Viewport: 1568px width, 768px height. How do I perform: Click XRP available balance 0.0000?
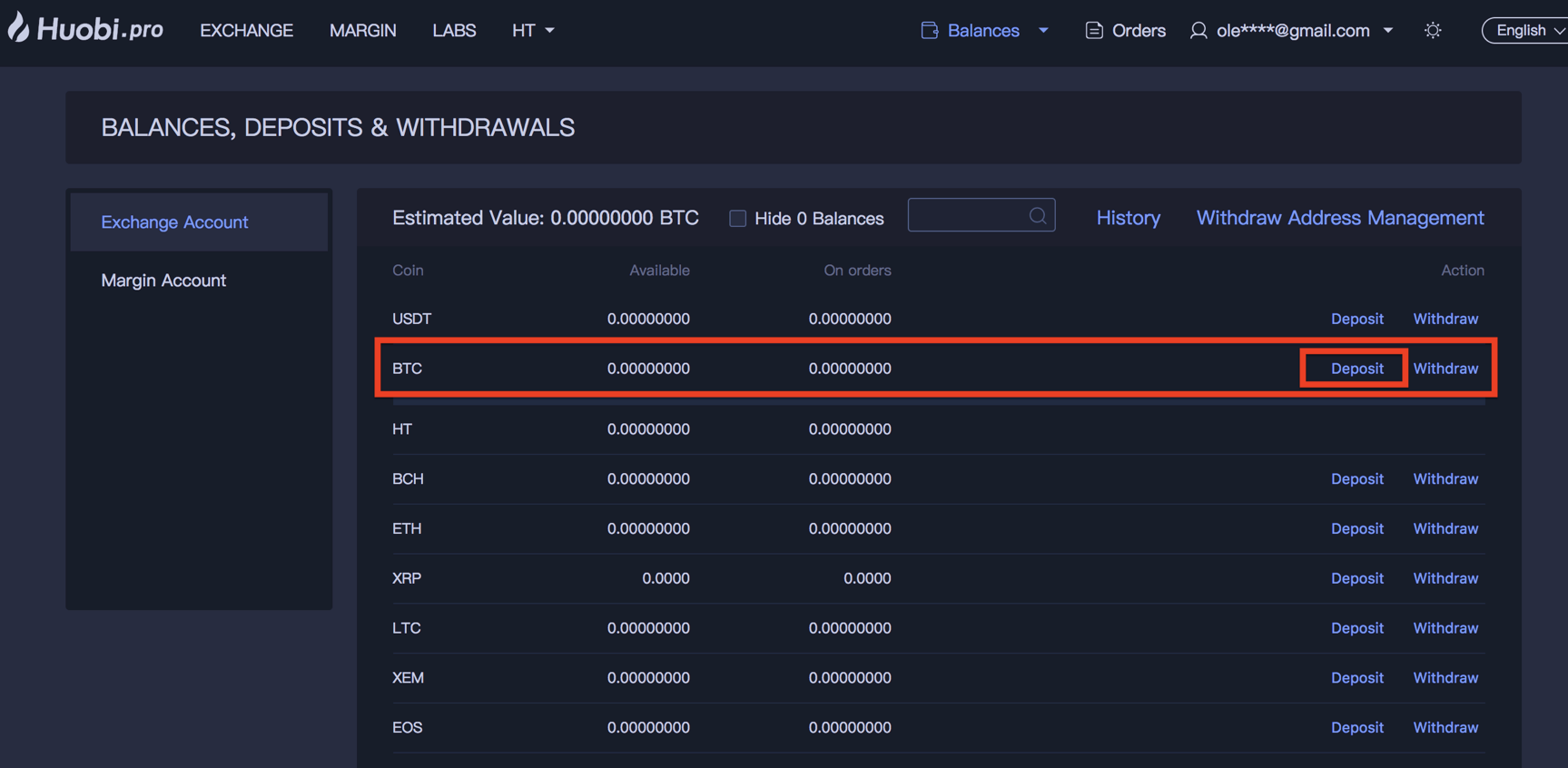pyautogui.click(x=666, y=578)
